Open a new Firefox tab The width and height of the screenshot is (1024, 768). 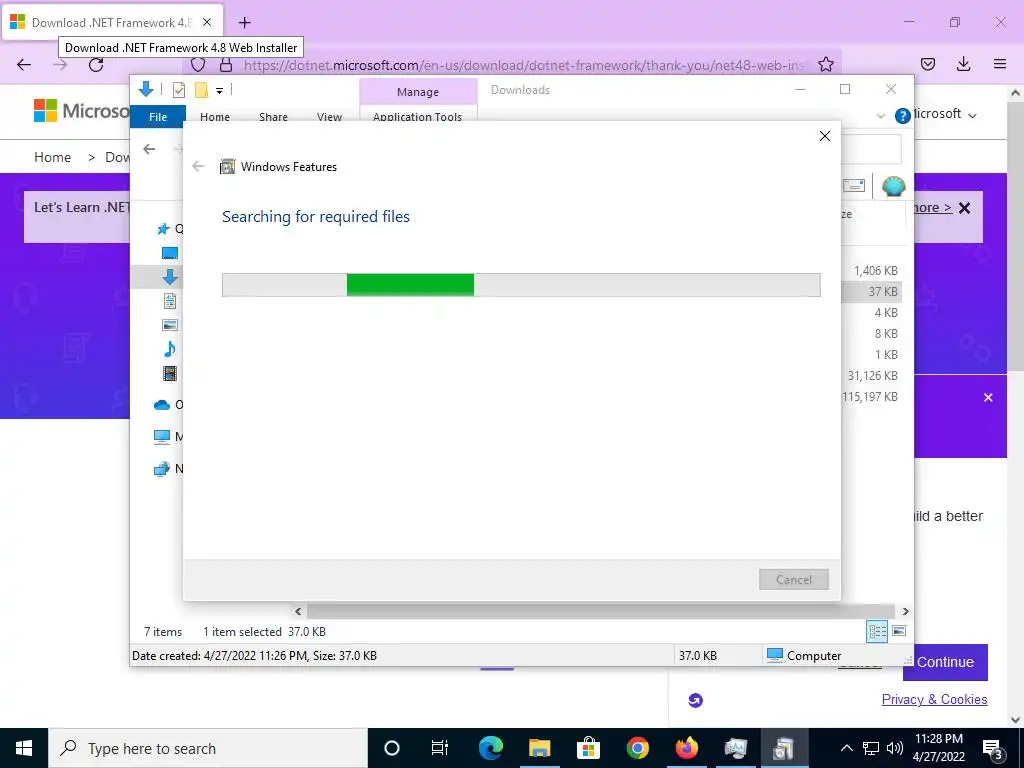245,23
